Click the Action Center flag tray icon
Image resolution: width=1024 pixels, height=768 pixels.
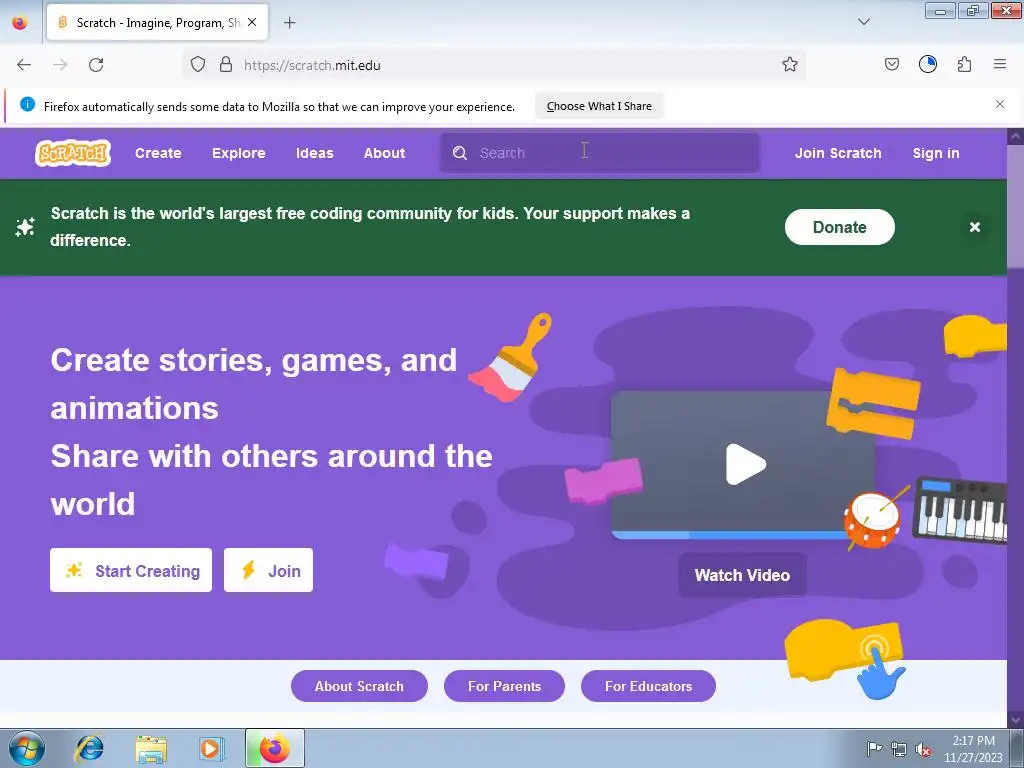coord(873,748)
